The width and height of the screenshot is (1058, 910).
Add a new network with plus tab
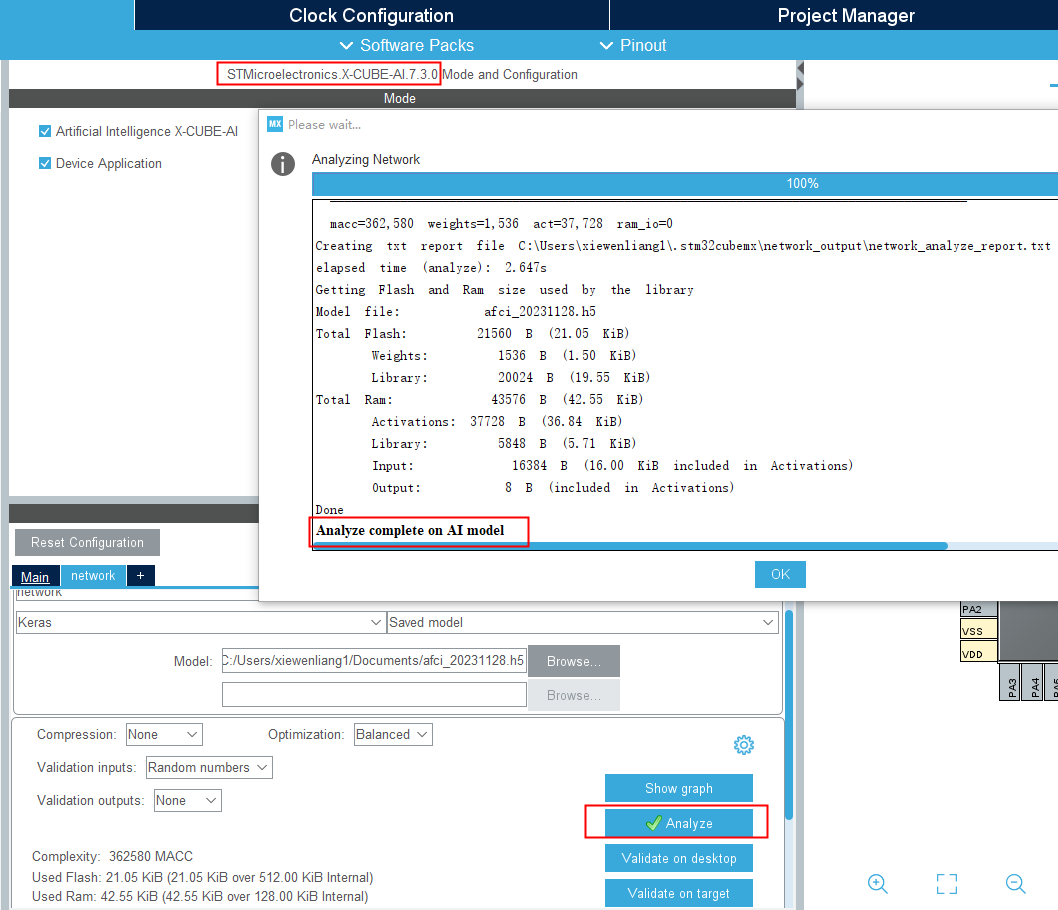click(140, 575)
